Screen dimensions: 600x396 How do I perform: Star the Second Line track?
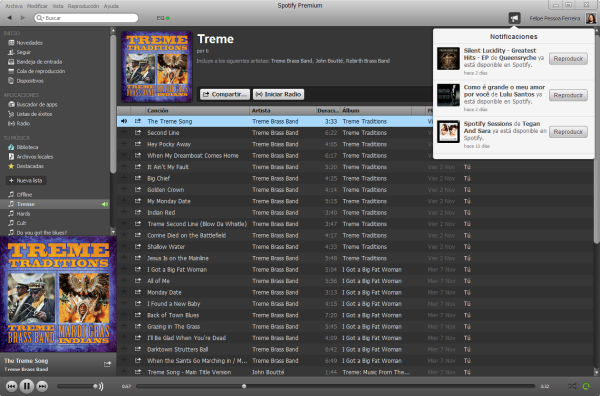124,133
